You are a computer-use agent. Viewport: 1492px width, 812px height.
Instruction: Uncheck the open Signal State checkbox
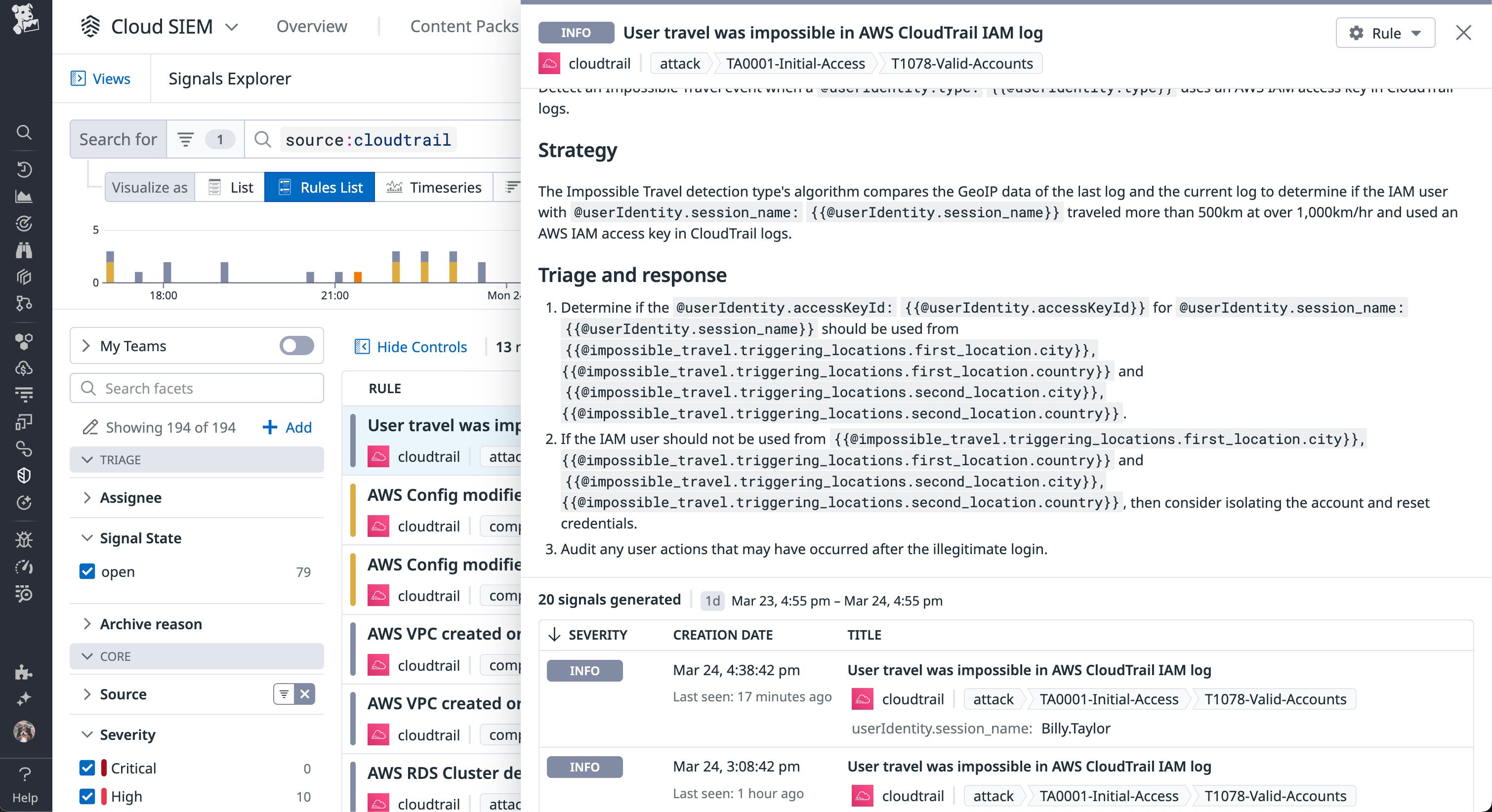87,571
